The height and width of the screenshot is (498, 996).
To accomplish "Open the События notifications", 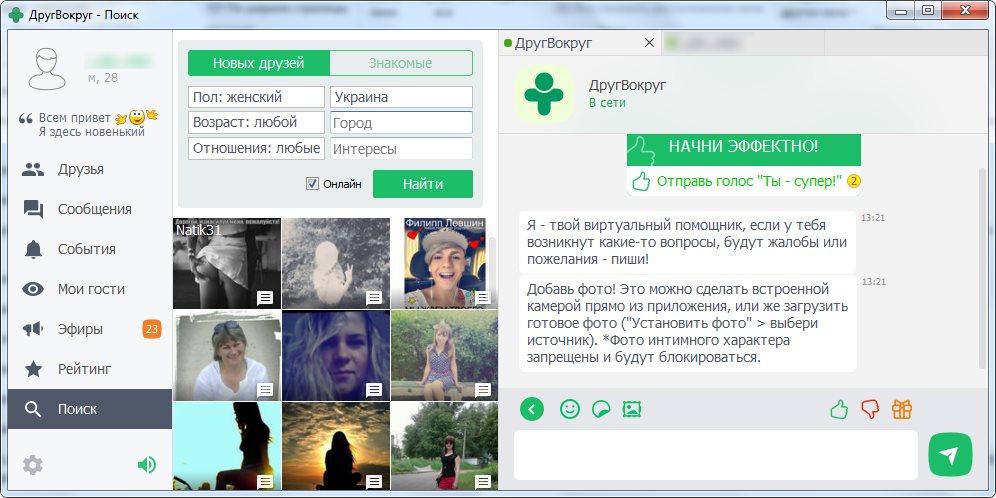I will coord(90,249).
